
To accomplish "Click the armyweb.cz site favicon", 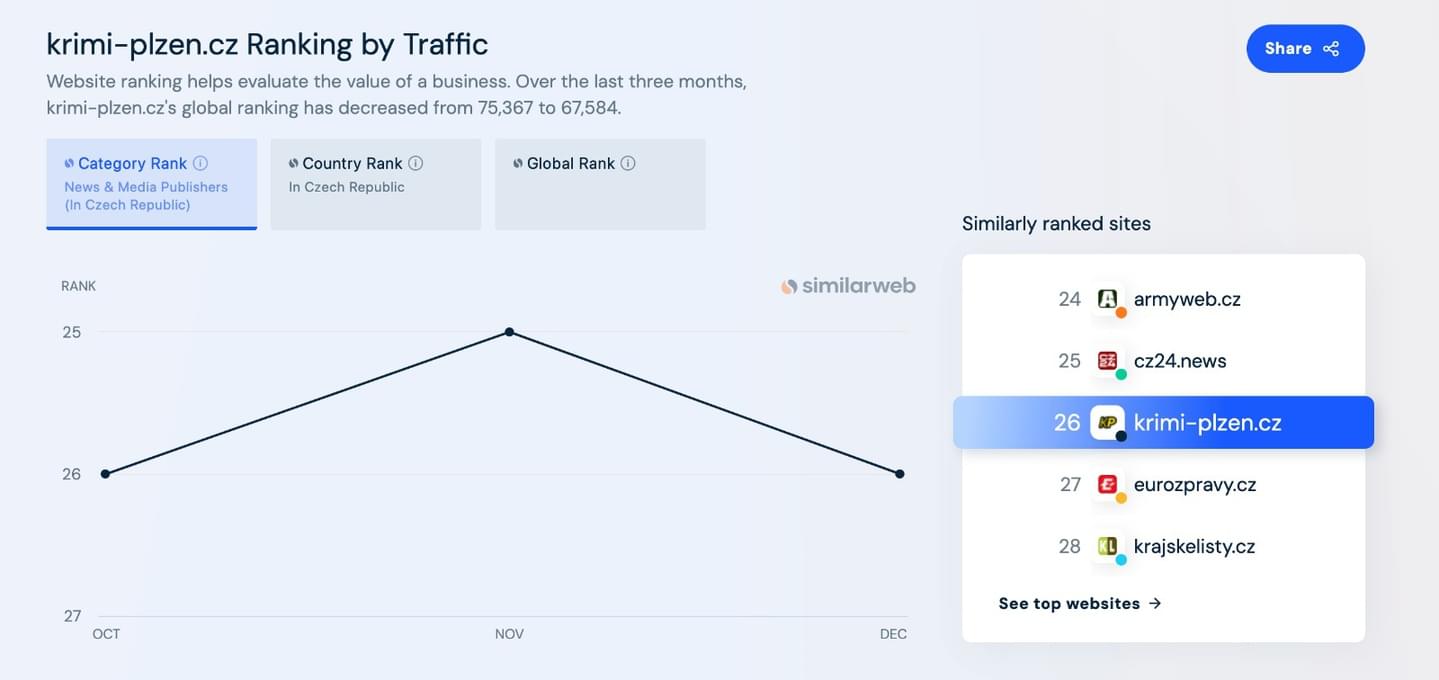I will [1107, 299].
